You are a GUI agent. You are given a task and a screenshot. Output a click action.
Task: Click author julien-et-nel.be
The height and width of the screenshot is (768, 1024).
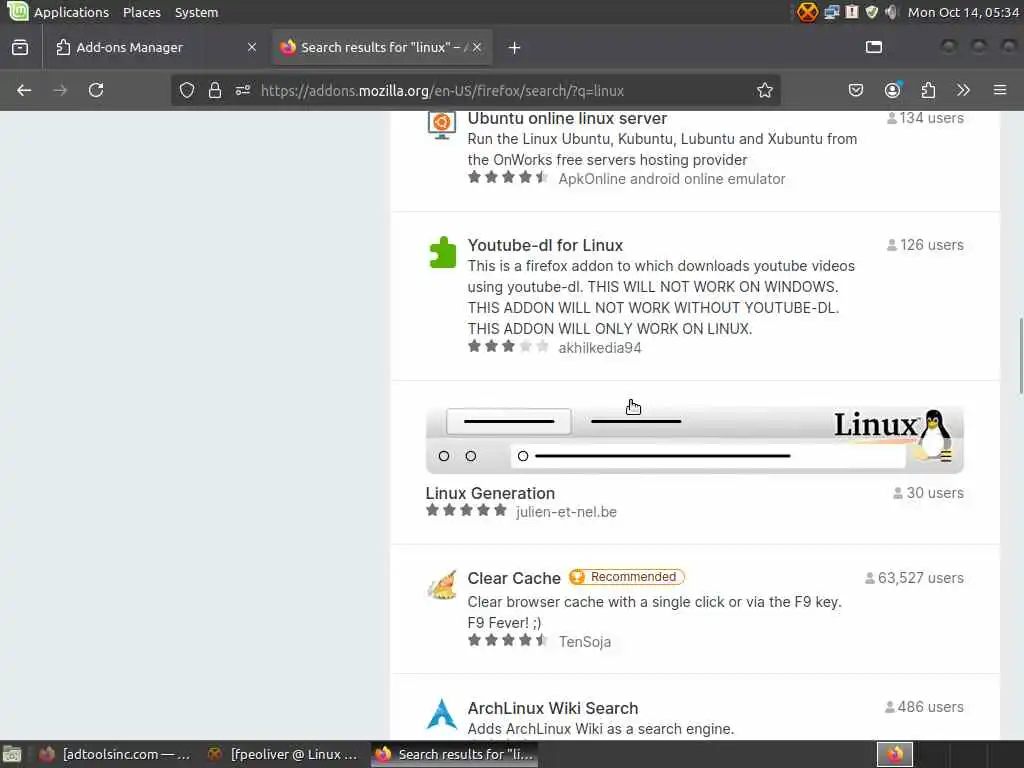tap(566, 512)
